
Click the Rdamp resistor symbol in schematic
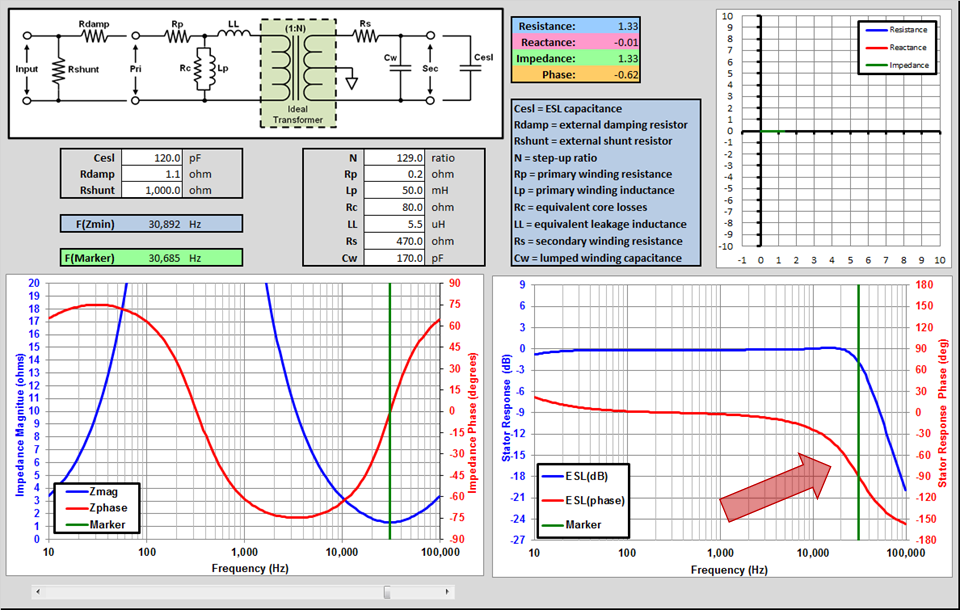[x=95, y=36]
